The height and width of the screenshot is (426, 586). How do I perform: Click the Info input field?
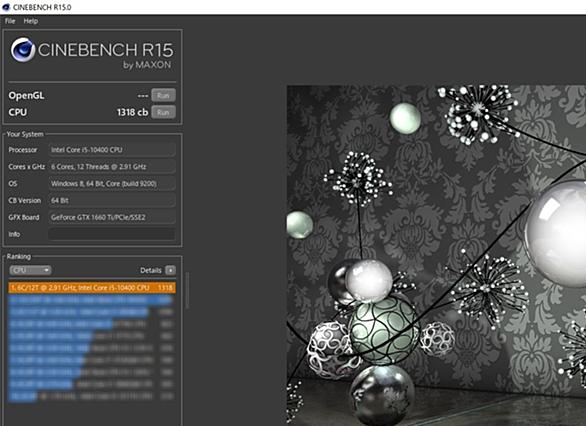(x=112, y=234)
